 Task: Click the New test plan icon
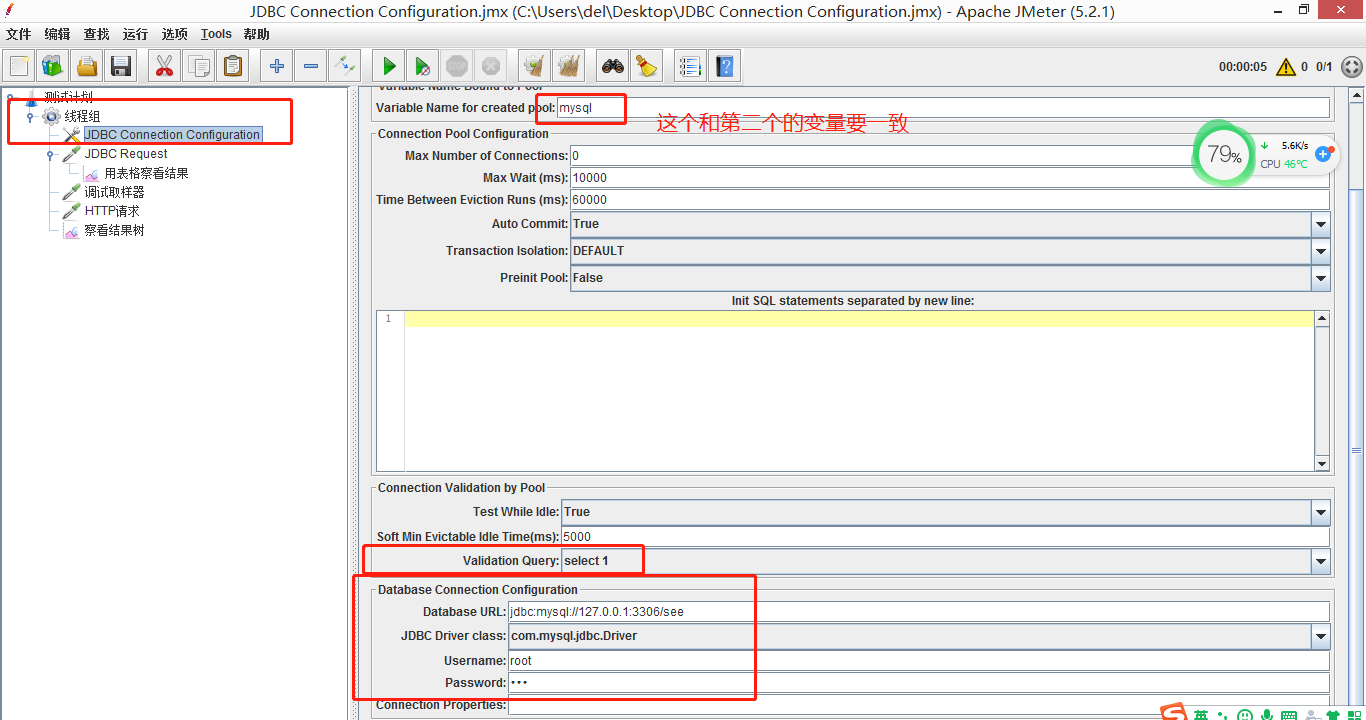[19, 67]
